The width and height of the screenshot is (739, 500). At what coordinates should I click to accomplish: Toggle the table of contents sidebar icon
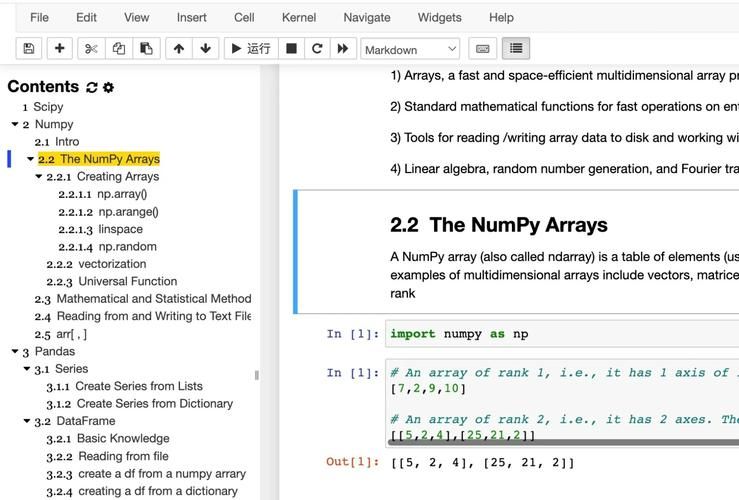point(516,49)
